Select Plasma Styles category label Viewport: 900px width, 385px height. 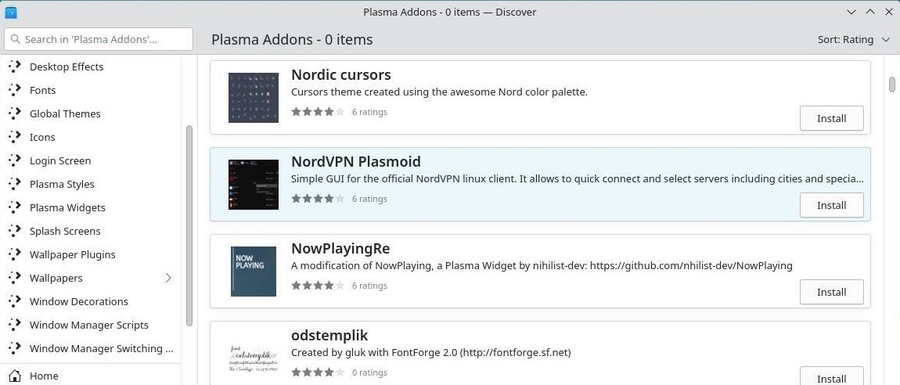[62, 184]
